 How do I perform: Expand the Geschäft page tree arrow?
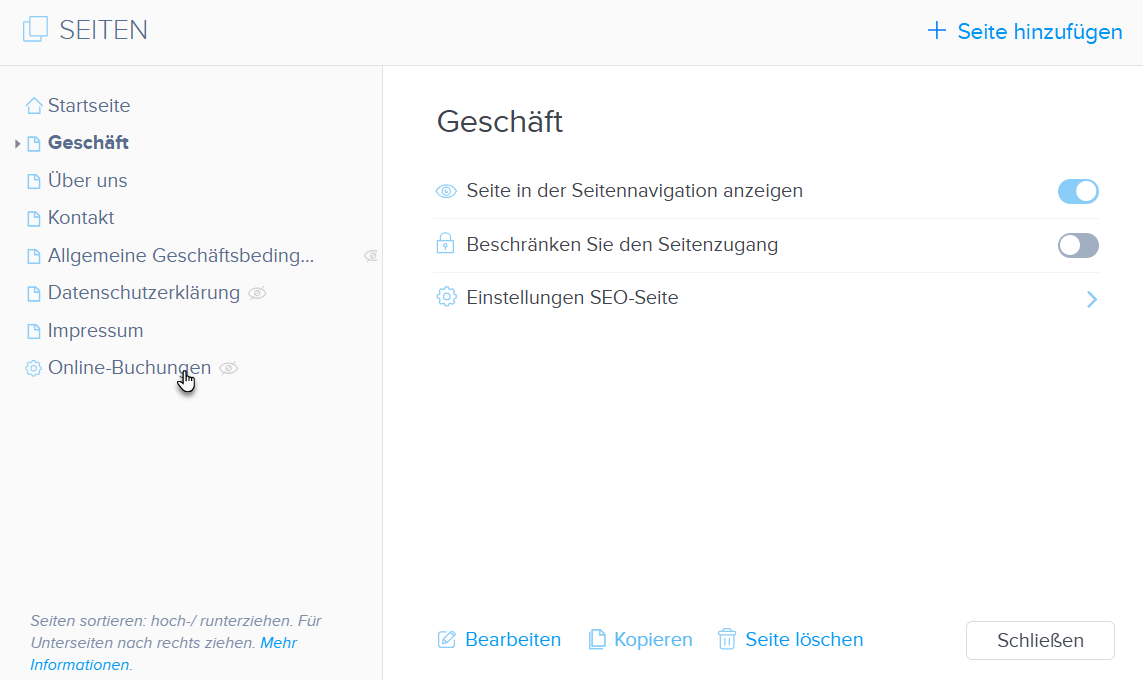tap(18, 144)
